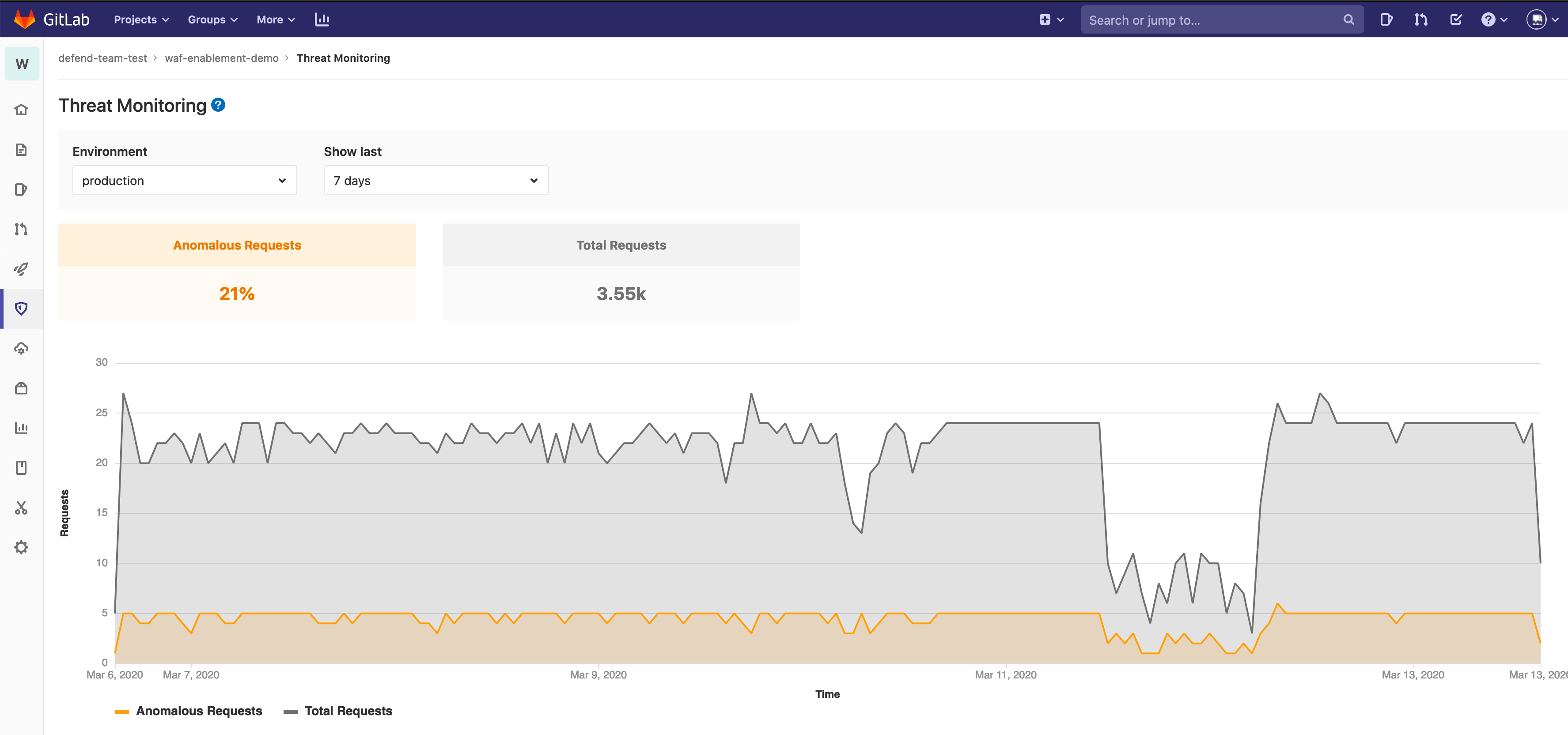View Analytics via the bar-chart sidebar icon
1568x735 pixels.
(21, 428)
